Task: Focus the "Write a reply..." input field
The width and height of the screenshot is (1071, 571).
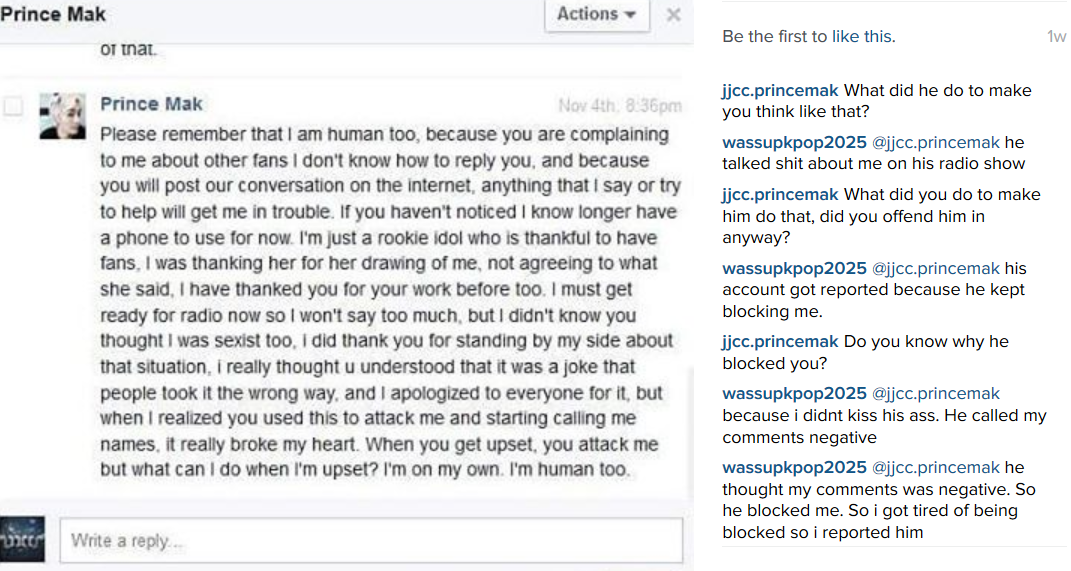Action: click(x=371, y=541)
